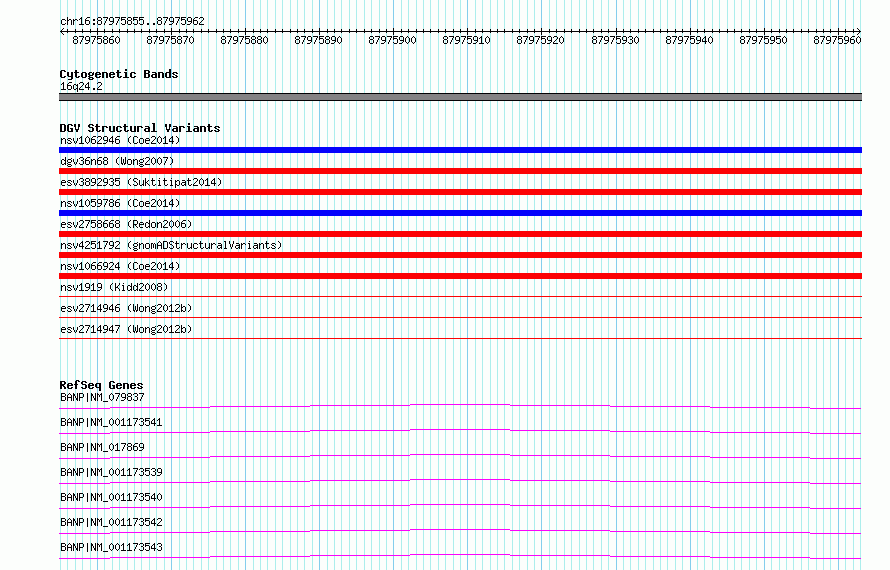Click the red bar for esv2758668

pyautogui.click(x=460, y=234)
